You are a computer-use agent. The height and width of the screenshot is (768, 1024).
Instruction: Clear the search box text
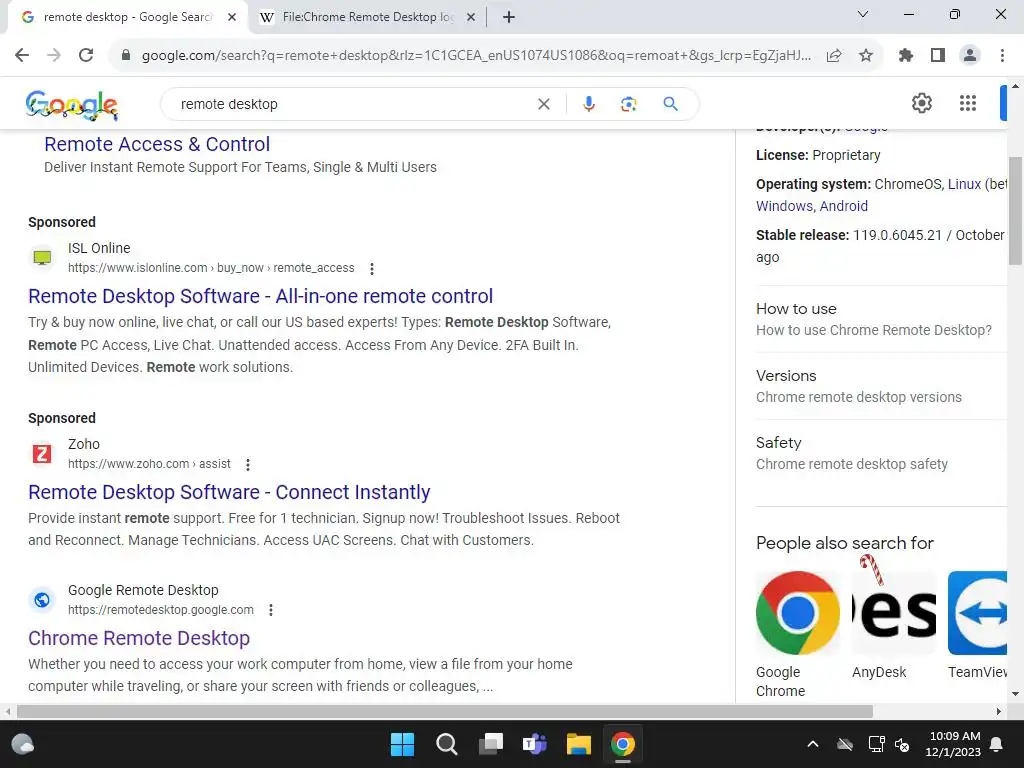click(543, 104)
